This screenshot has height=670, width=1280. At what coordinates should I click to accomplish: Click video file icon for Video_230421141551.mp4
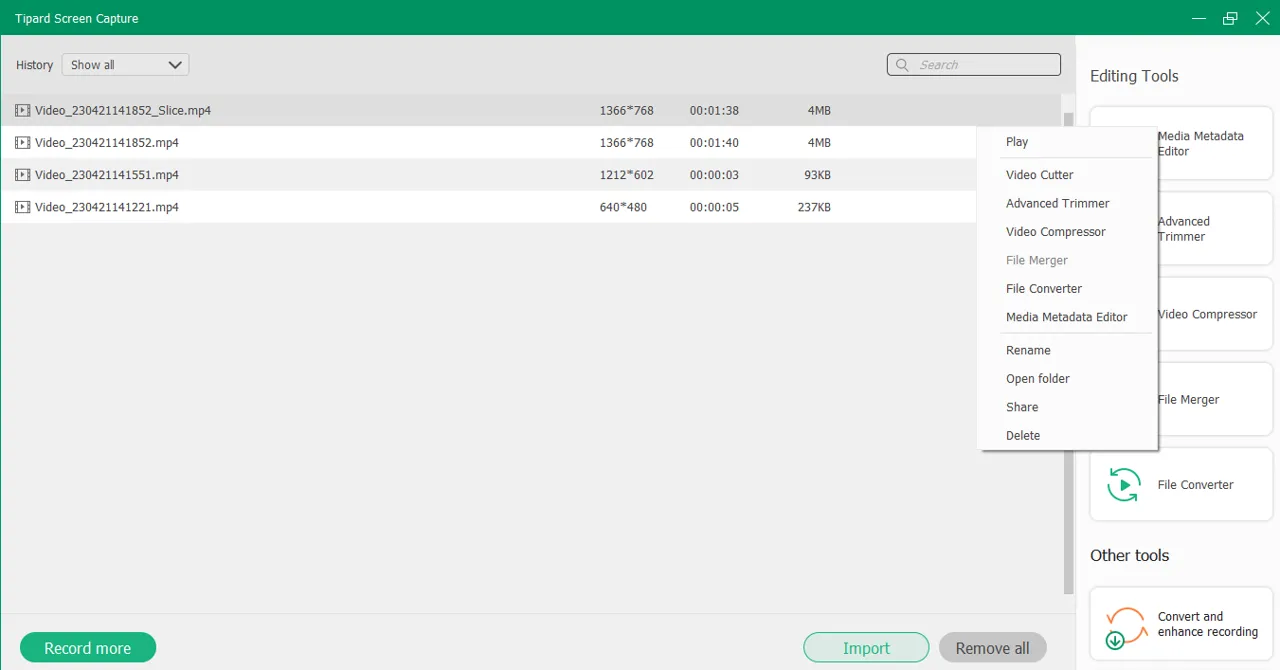pyautogui.click(x=22, y=174)
